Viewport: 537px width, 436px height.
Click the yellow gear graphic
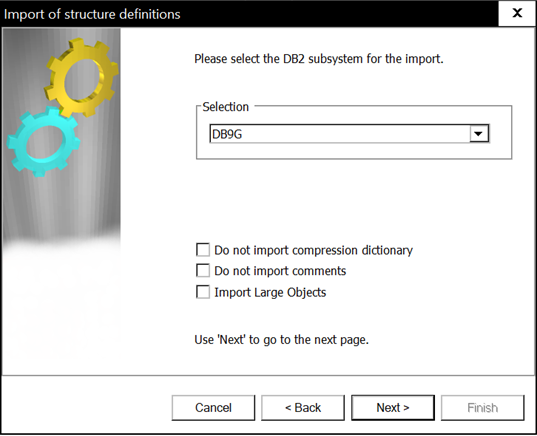click(x=82, y=77)
